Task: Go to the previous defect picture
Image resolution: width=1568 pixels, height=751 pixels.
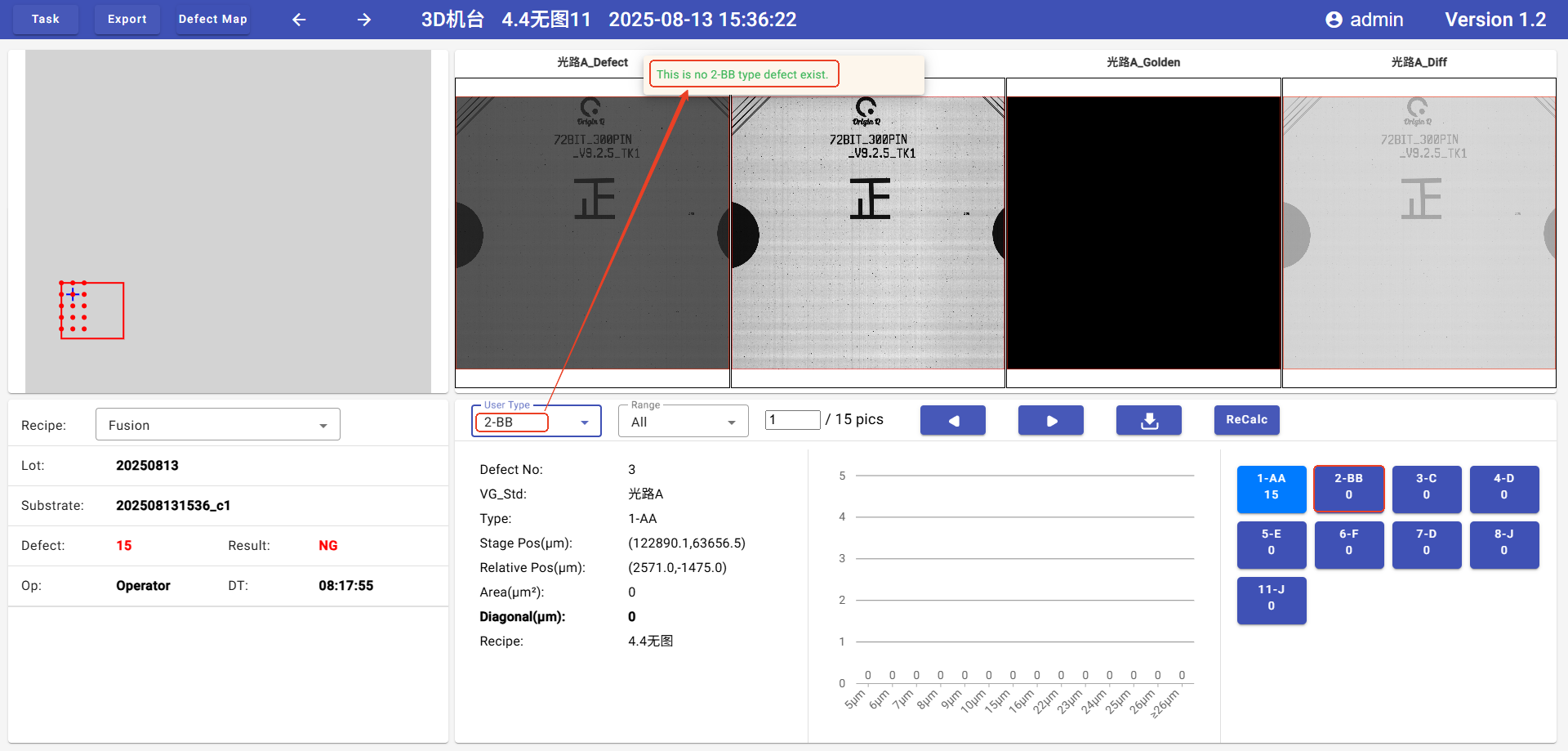Action: (952, 420)
